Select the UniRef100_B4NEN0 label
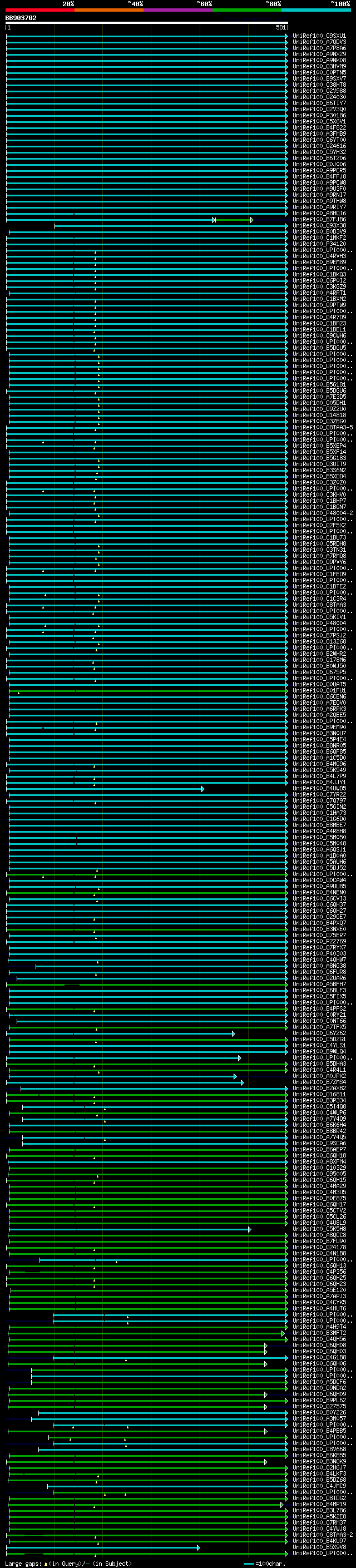Image resolution: width=356 pixels, height=1568 pixels. pos(319,892)
